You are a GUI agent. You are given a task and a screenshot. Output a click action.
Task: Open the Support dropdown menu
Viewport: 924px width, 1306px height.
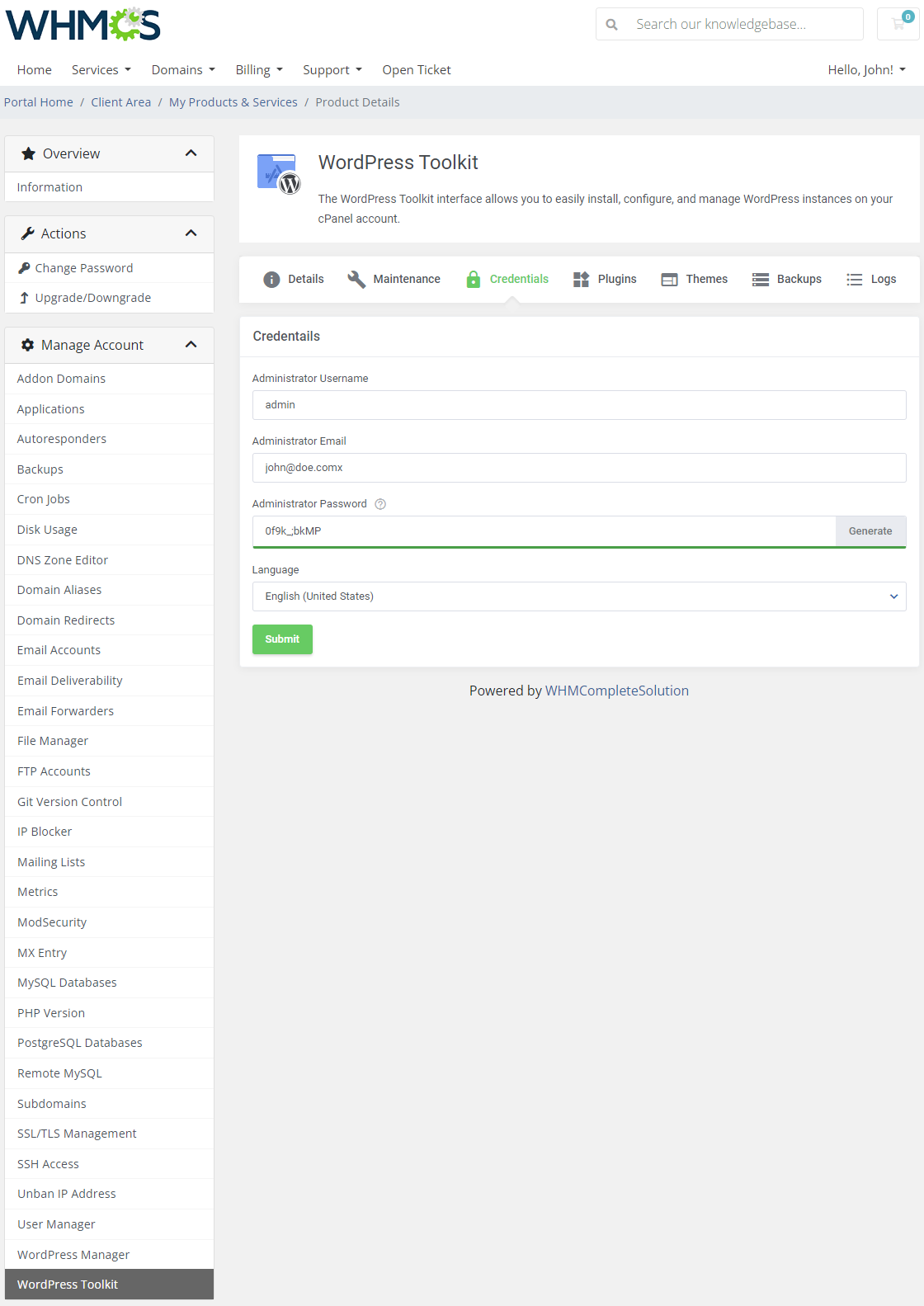click(x=332, y=70)
